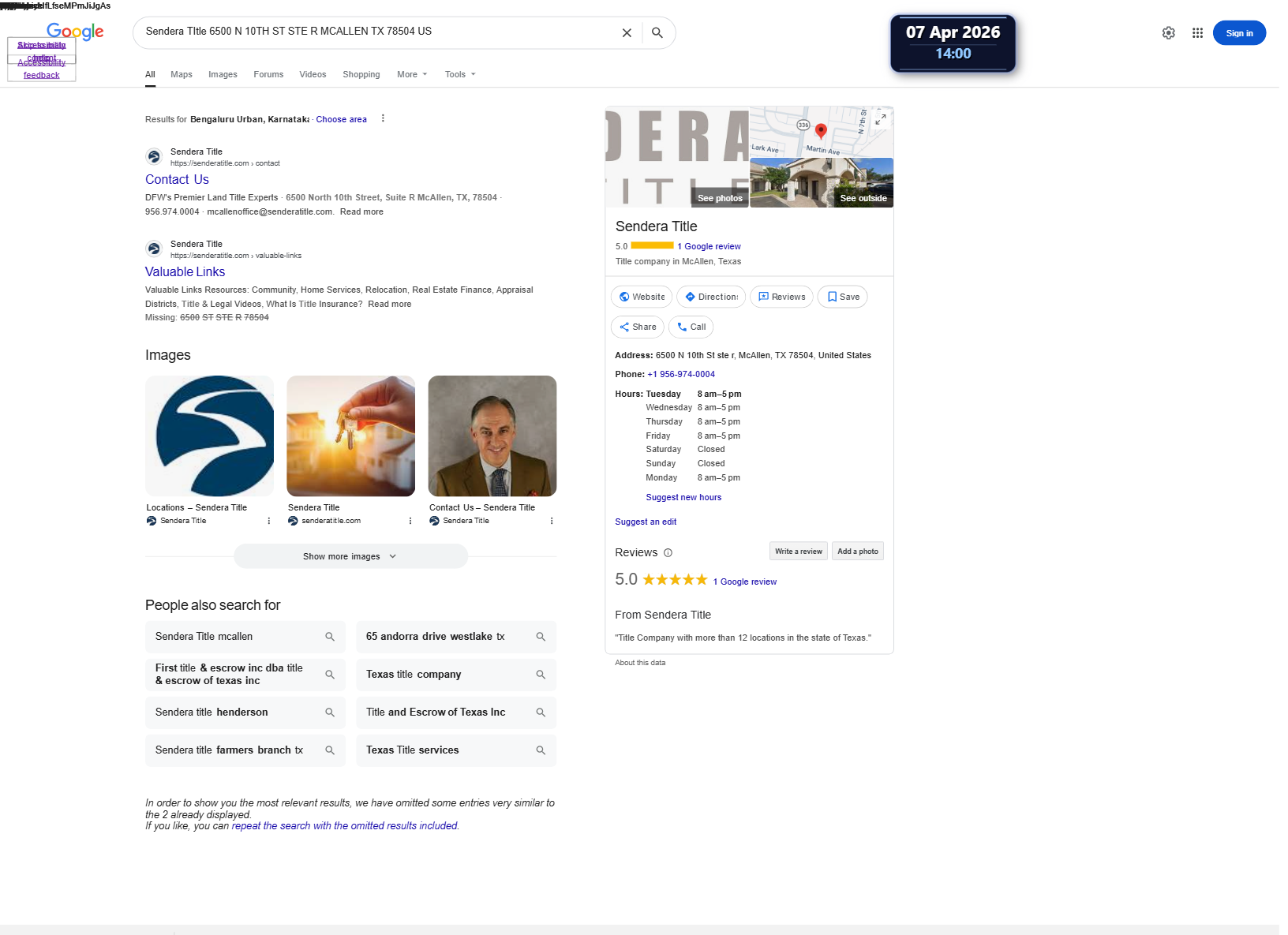
Task: Click the Reviews info circle icon
Action: pyautogui.click(x=668, y=553)
